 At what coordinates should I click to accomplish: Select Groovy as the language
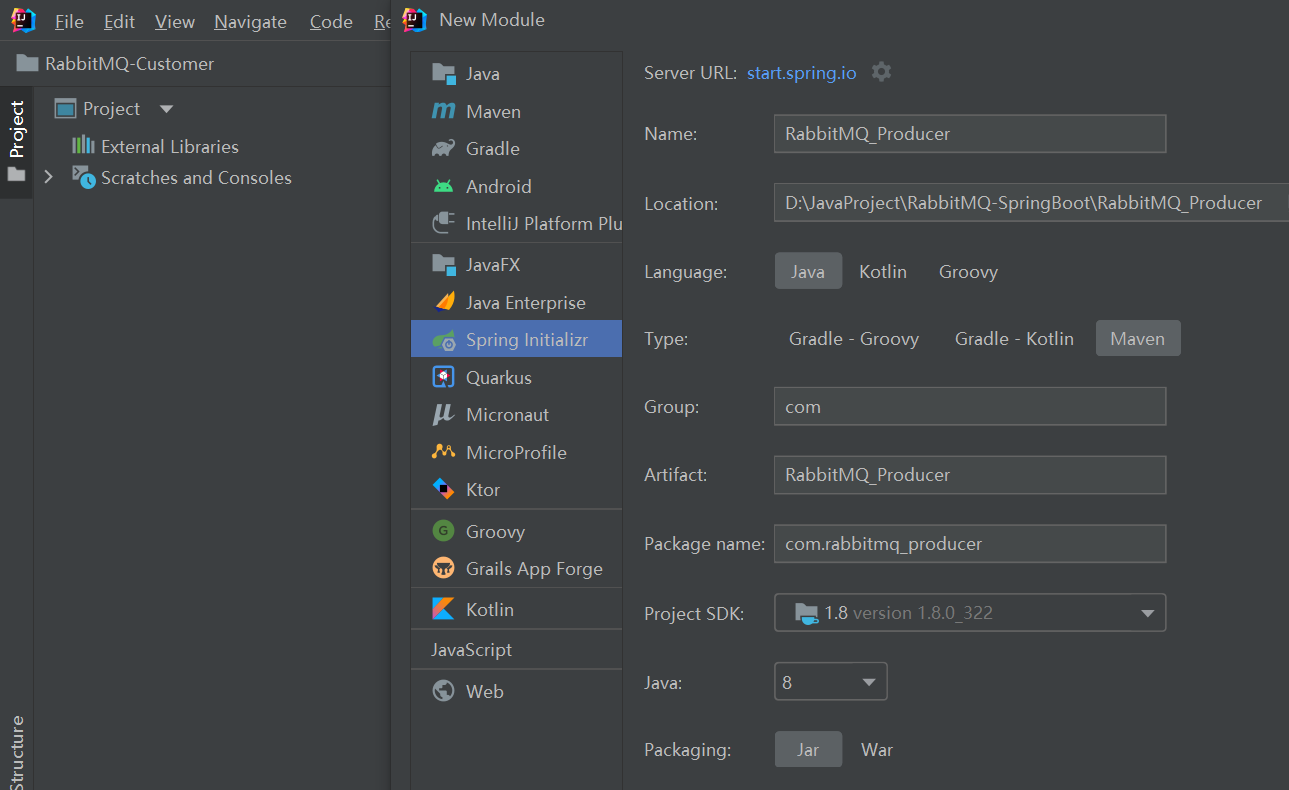(968, 271)
